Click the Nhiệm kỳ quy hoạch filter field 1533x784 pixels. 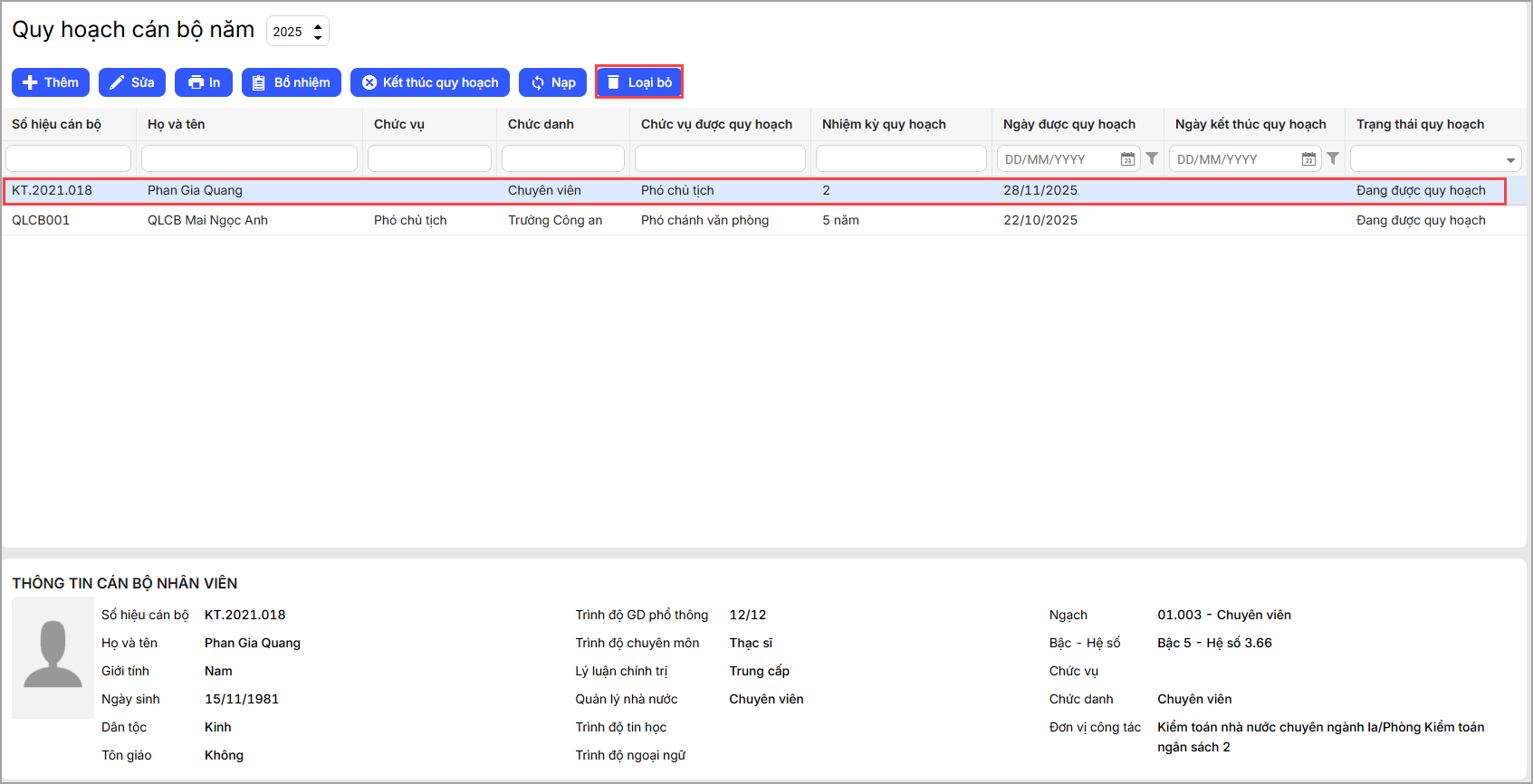tap(900, 158)
